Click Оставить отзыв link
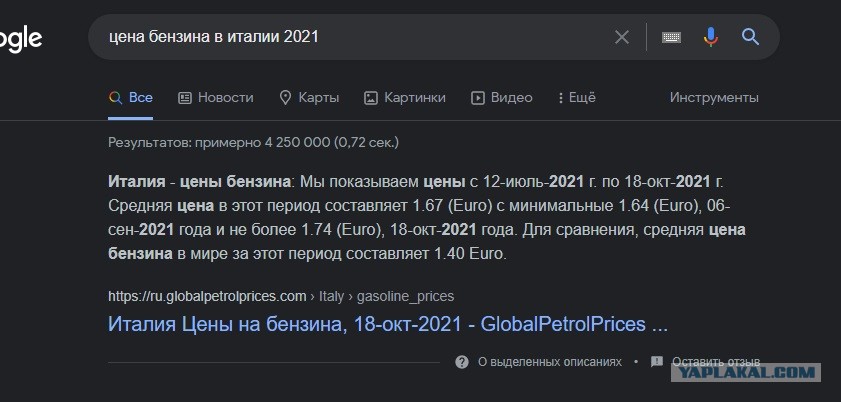 (x=716, y=362)
